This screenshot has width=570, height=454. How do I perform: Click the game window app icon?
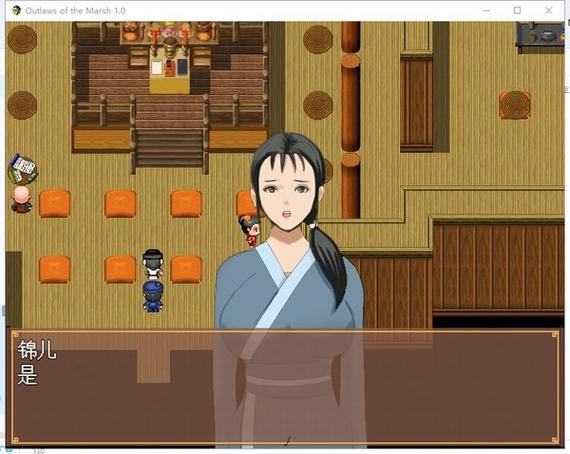[16, 11]
